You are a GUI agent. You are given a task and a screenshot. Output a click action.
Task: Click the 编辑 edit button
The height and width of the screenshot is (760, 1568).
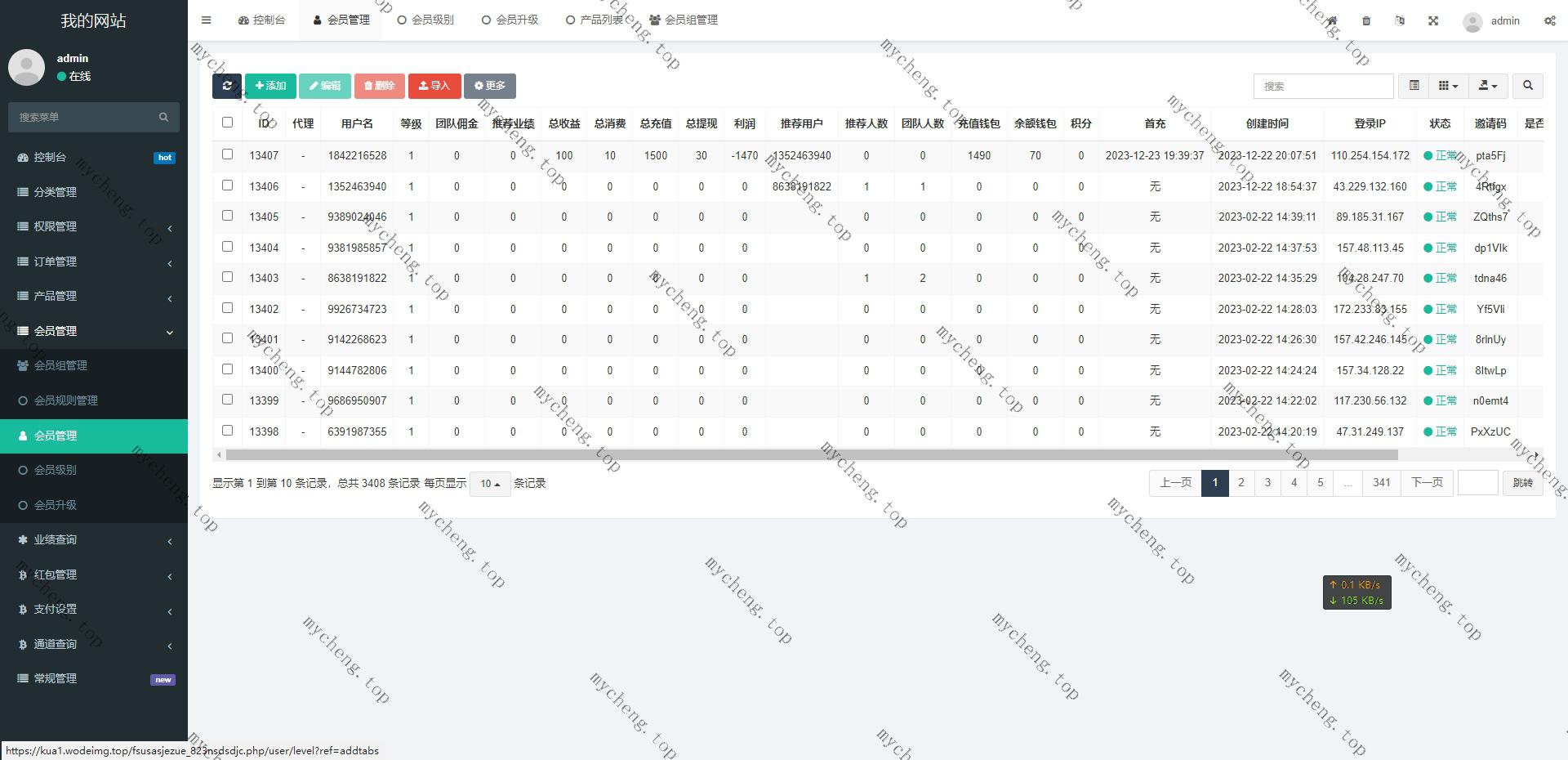coord(325,86)
